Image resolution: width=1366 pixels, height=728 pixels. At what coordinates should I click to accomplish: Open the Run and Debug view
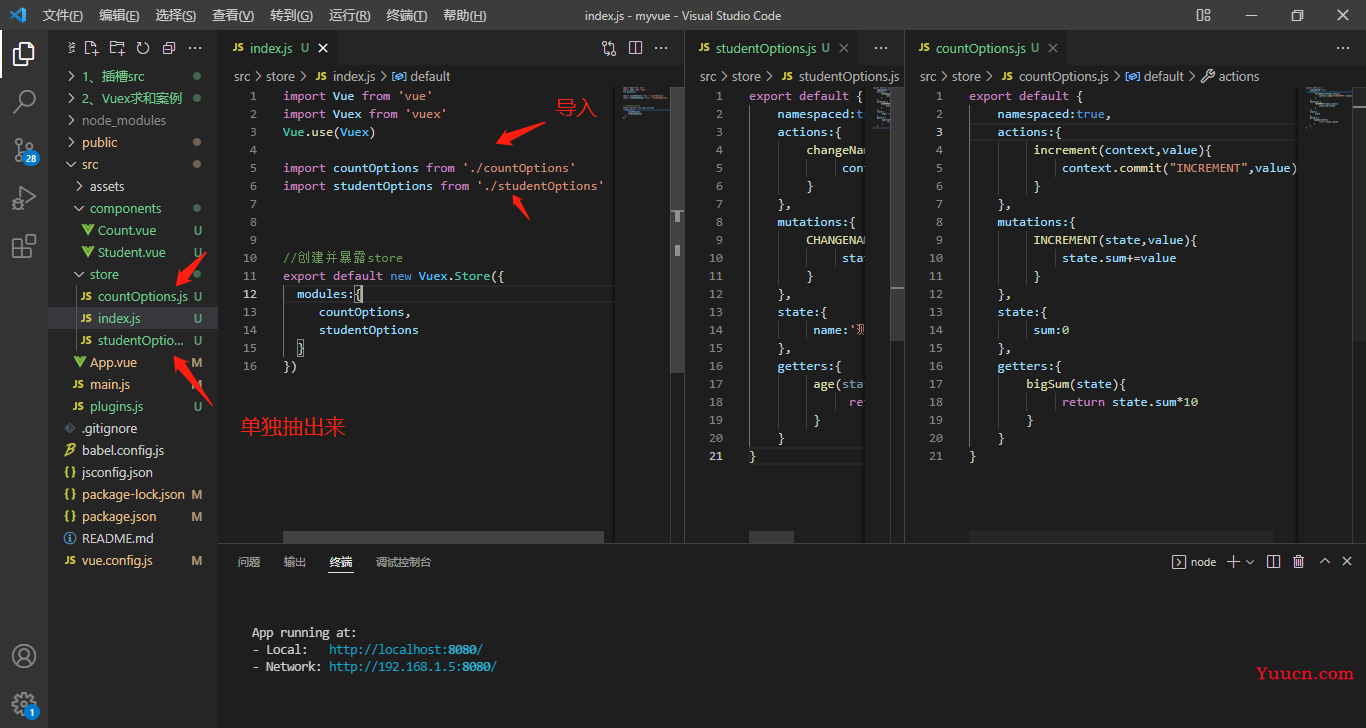pyautogui.click(x=24, y=198)
